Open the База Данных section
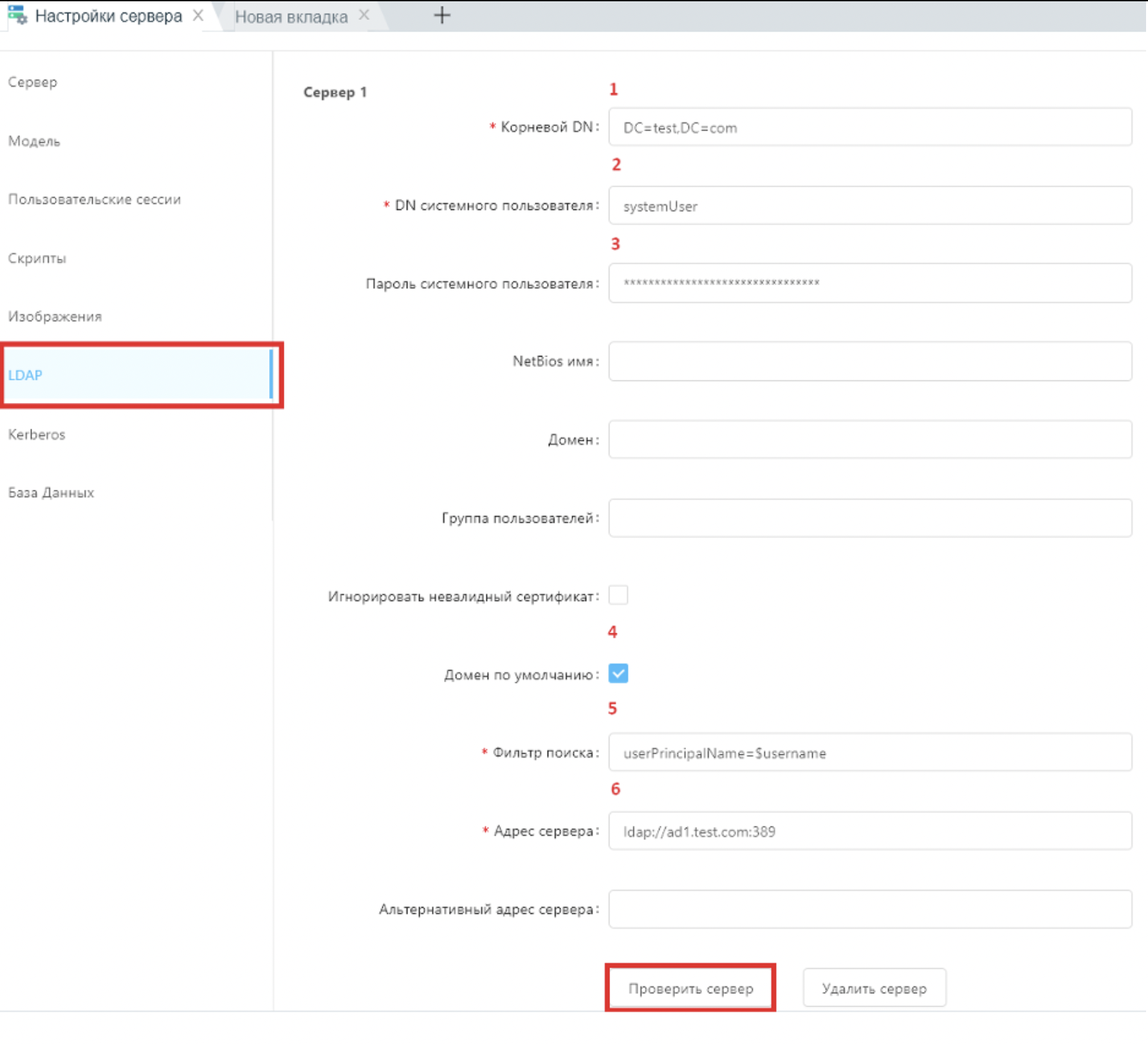Screen dimensions: 1148x1044 pos(51,493)
